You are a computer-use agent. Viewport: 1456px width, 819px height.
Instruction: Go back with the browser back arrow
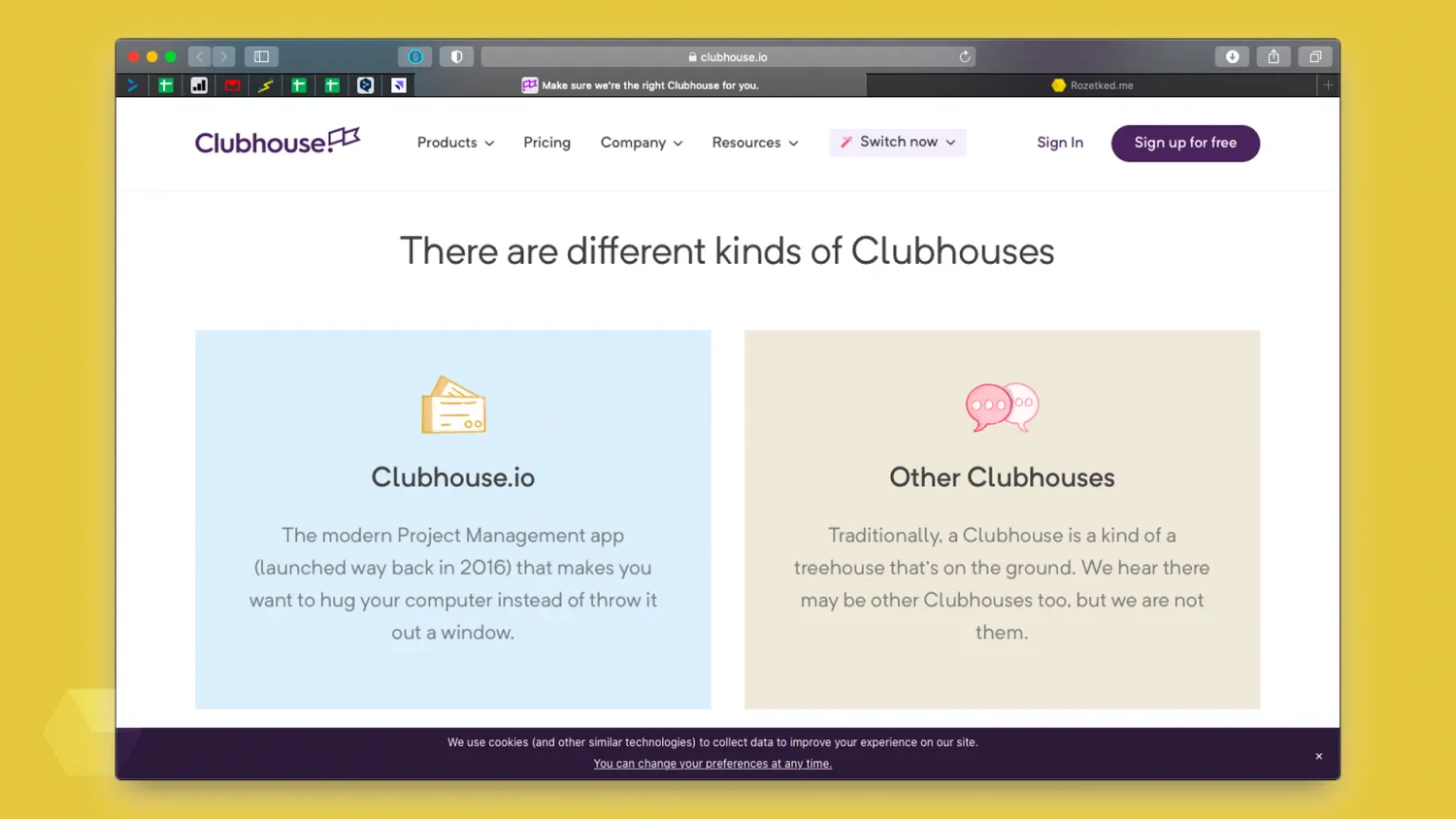point(200,57)
